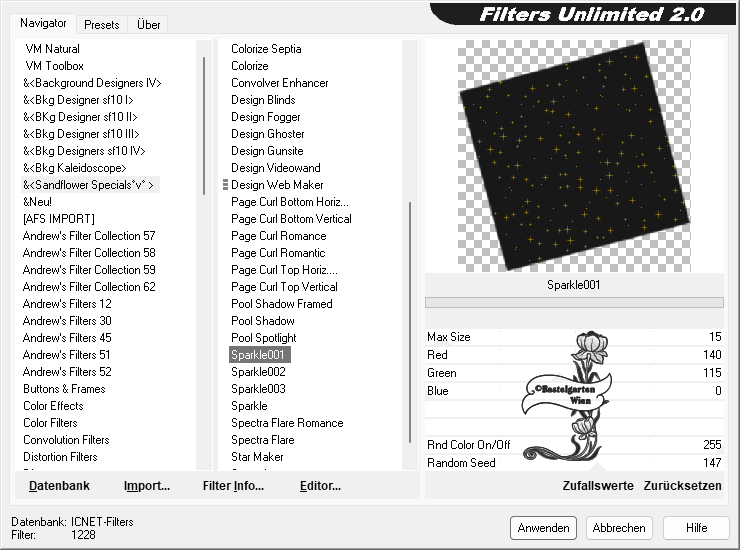Viewport: 740px width, 550px height.
Task: Choose Sparkle003 filter
Action: click(258, 389)
